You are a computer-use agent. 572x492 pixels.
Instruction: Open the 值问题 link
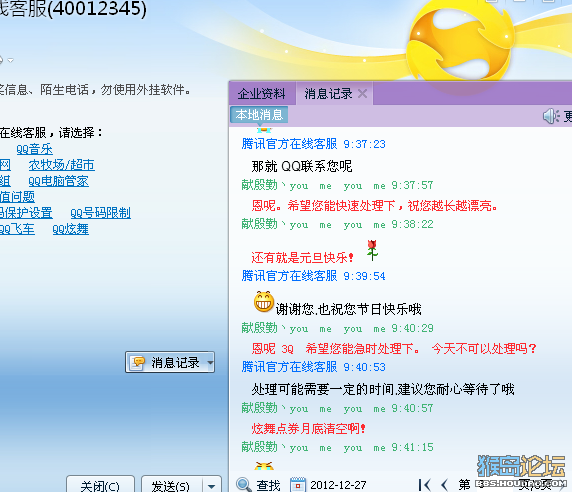[x=17, y=197]
